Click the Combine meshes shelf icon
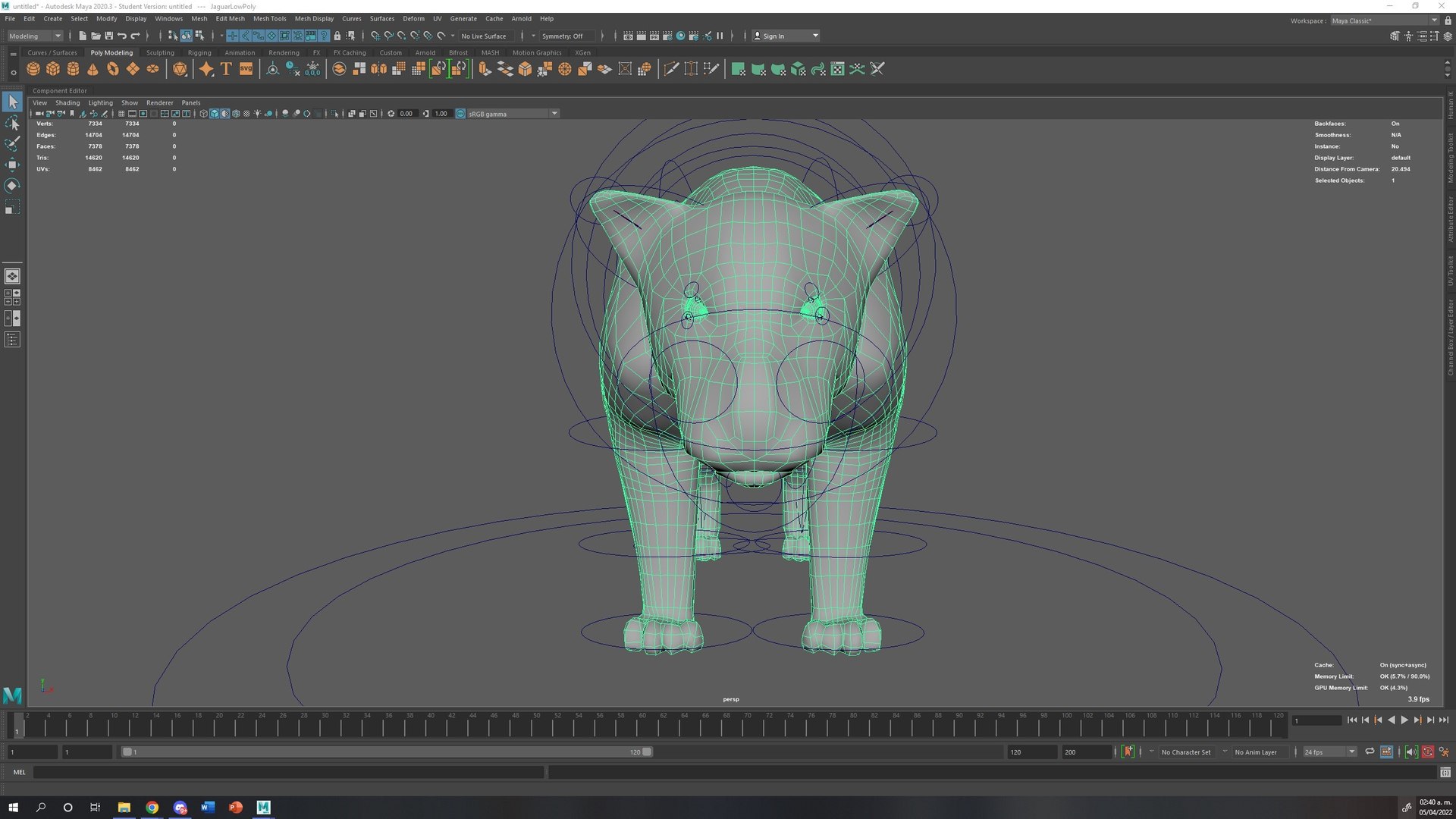 (x=340, y=69)
